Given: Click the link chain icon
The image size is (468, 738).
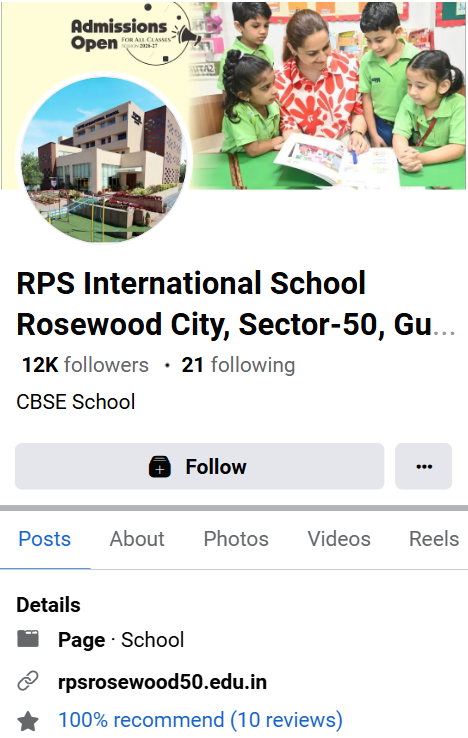Looking at the screenshot, I should [28, 681].
